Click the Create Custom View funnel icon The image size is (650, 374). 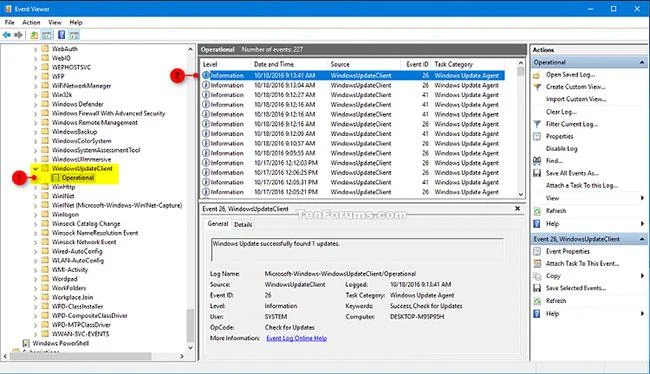point(537,87)
